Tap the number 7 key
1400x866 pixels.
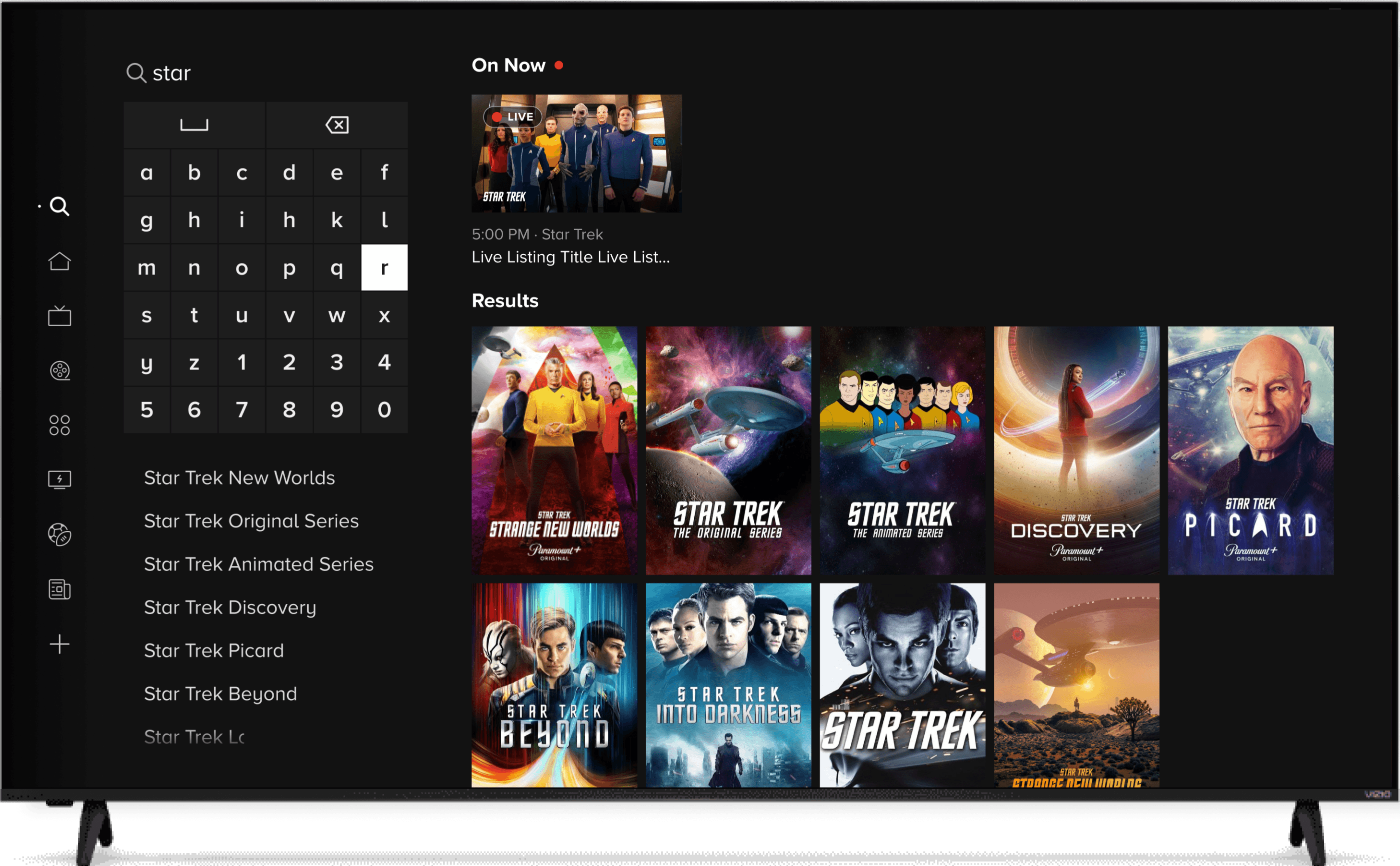[x=242, y=410]
